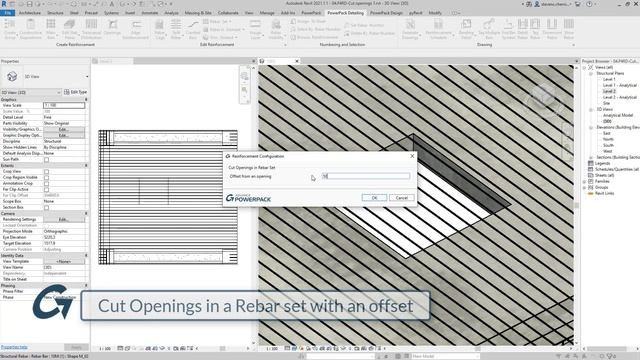Collapse Views (all) in Project Browser
Viewport: 640px width, 360px height.
pos(584,67)
